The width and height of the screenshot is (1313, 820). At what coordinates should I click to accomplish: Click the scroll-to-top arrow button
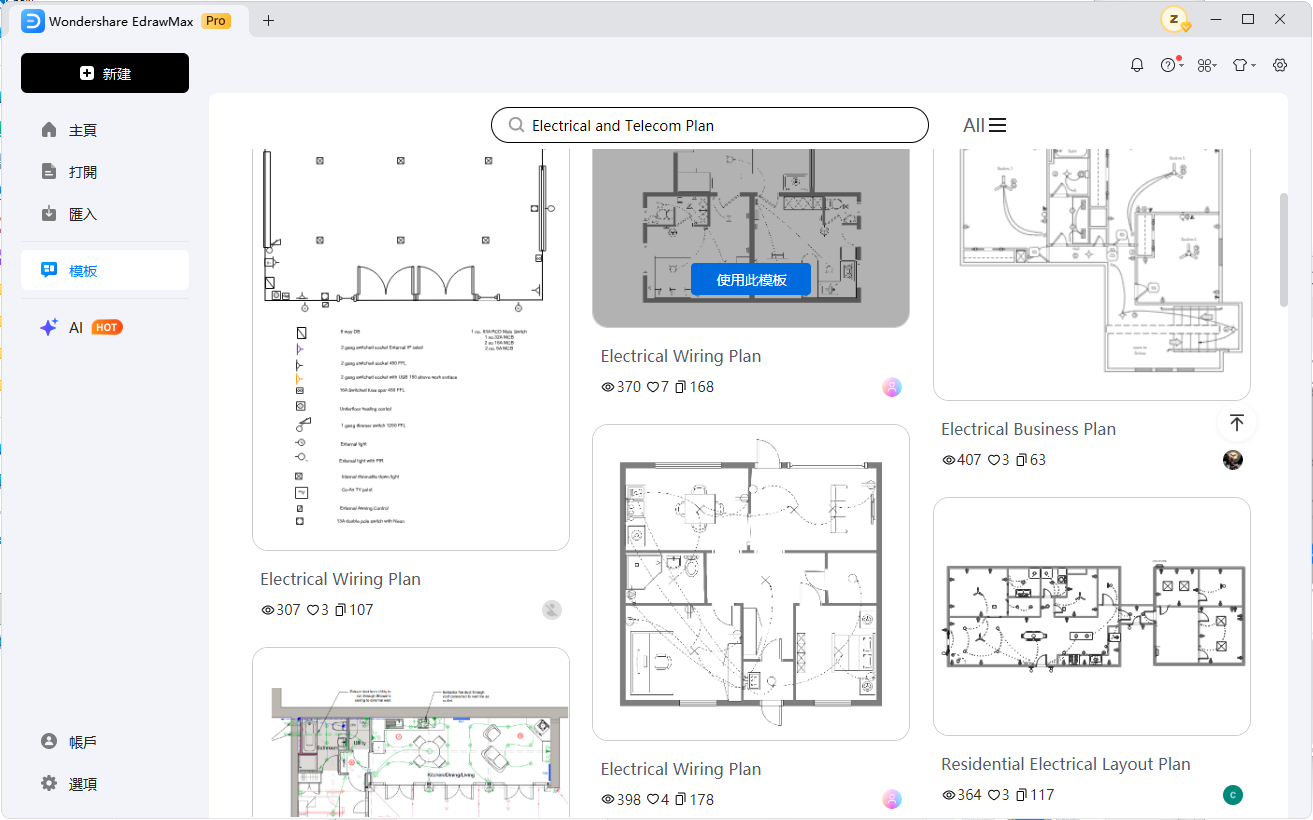click(1236, 423)
